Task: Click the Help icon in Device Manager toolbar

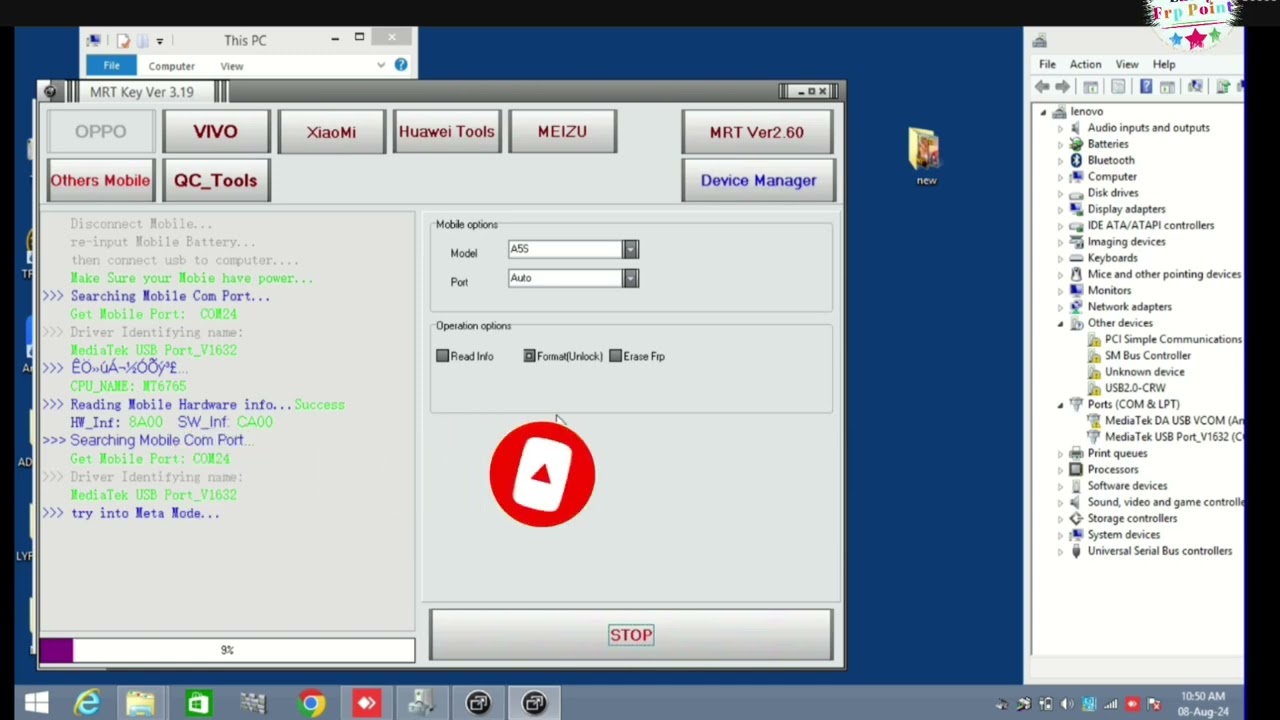Action: 1146,87
